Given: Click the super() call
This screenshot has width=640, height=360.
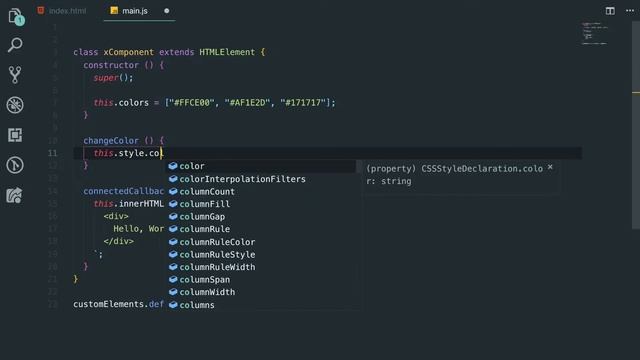Looking at the screenshot, I should tap(113, 78).
